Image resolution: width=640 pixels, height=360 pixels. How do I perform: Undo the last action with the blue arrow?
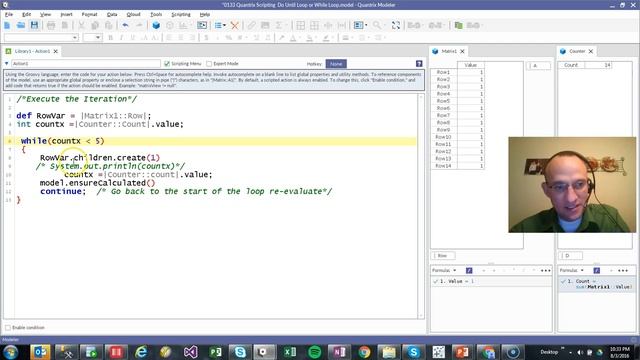[125, 25]
